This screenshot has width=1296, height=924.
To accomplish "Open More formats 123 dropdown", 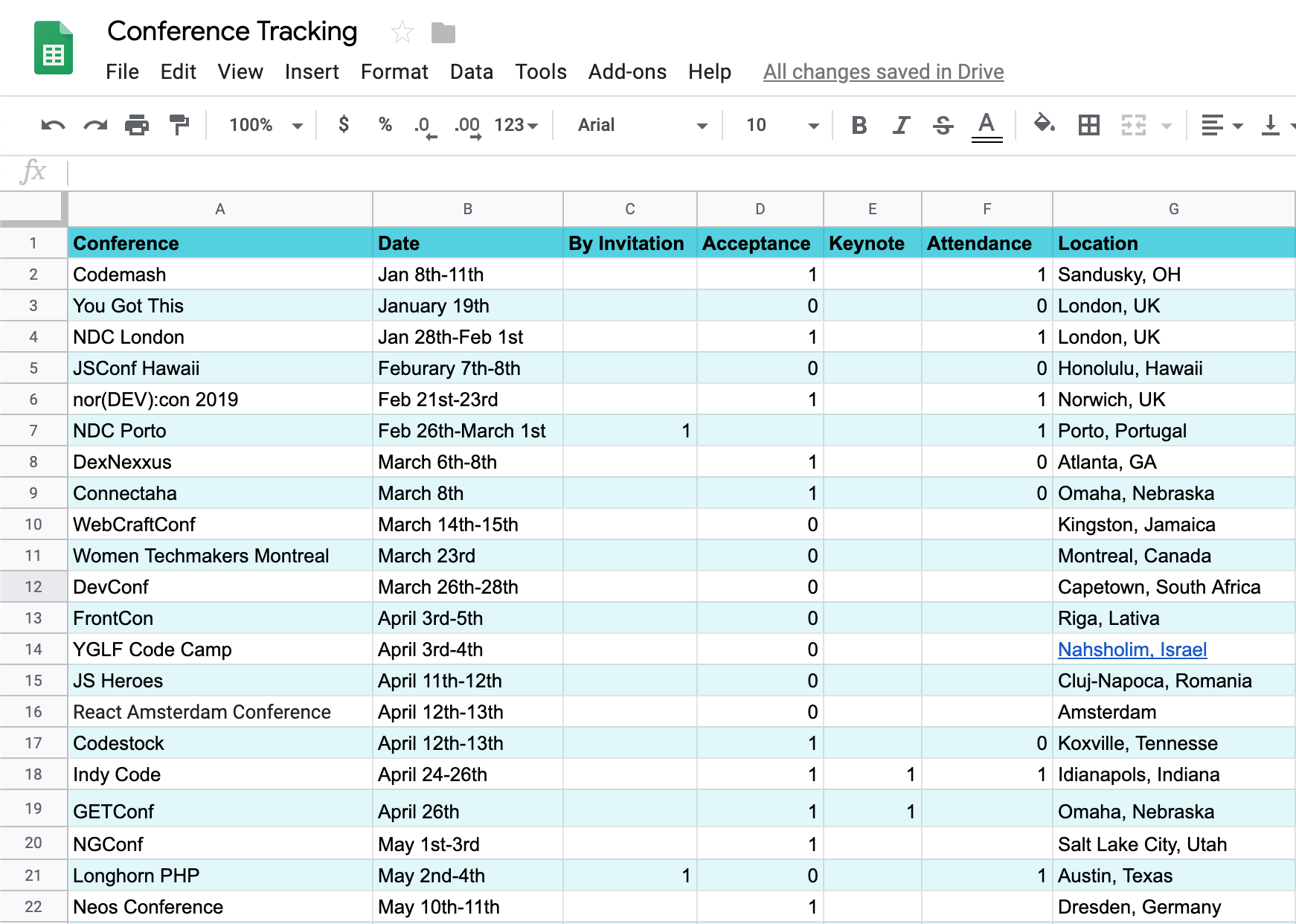I will [x=516, y=125].
